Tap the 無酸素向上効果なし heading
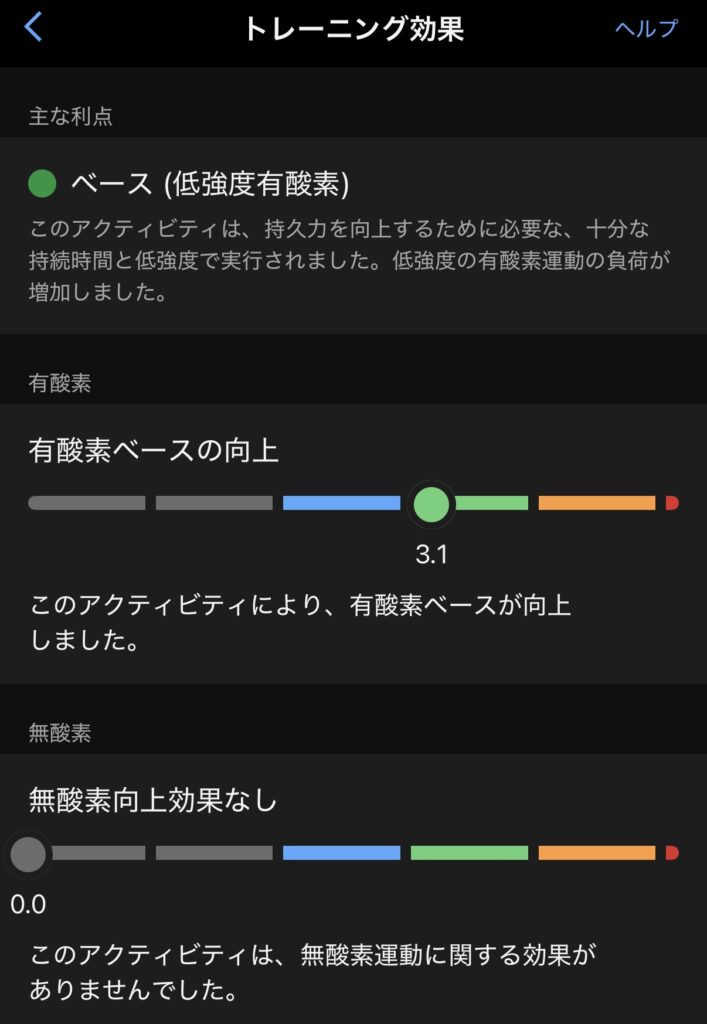707x1024 pixels. [x=153, y=800]
